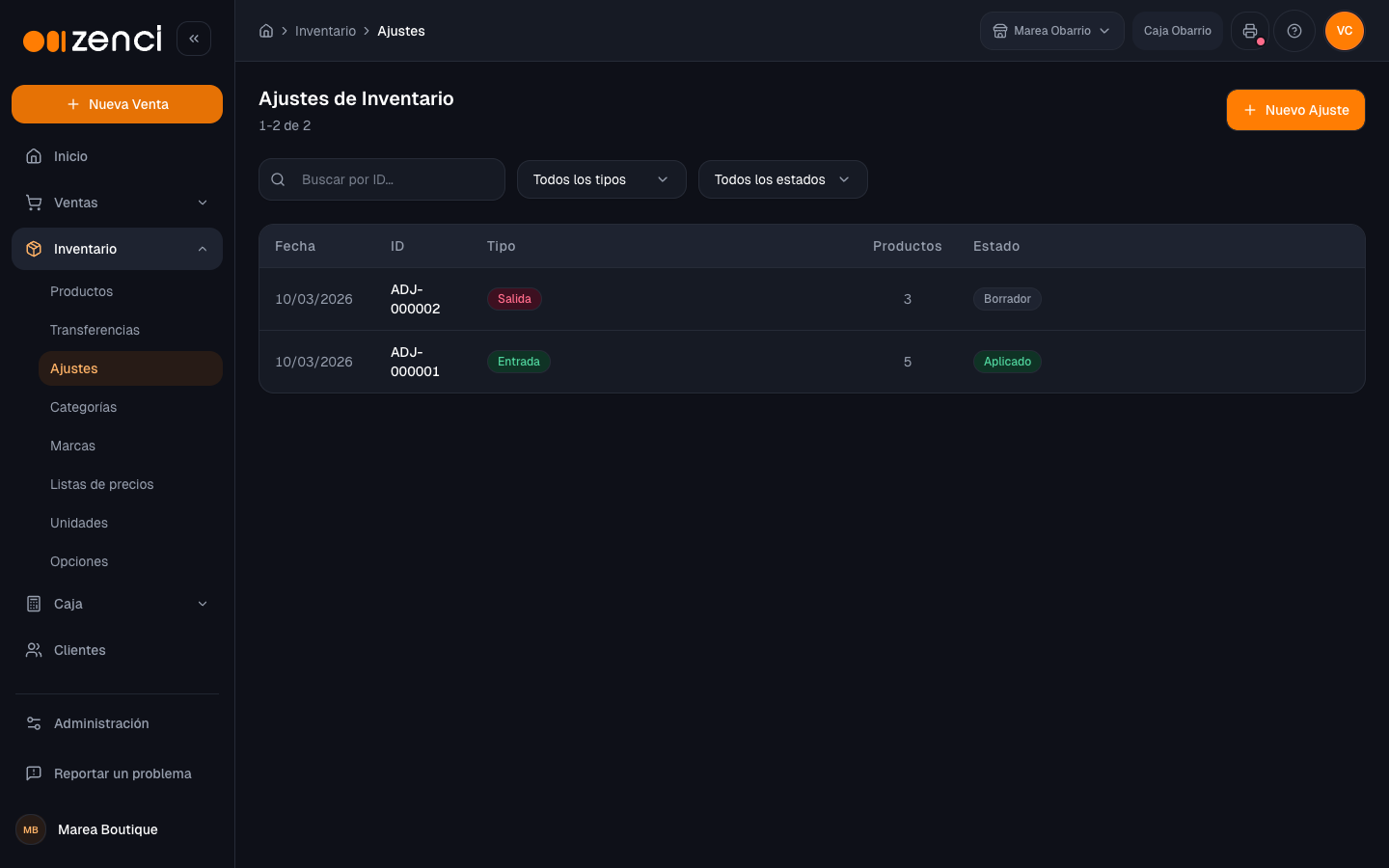Open Unidades
Screen dimensions: 1389x868
(x=130, y=523)
